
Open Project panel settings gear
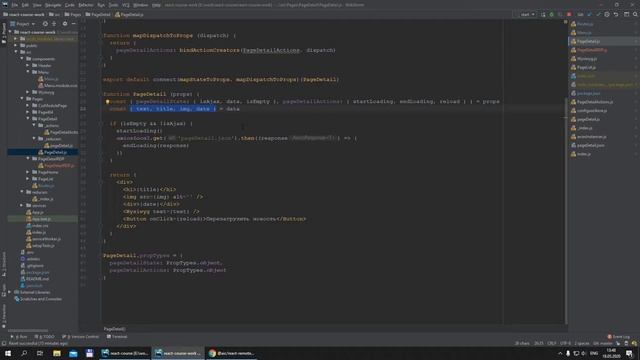tap(64, 24)
